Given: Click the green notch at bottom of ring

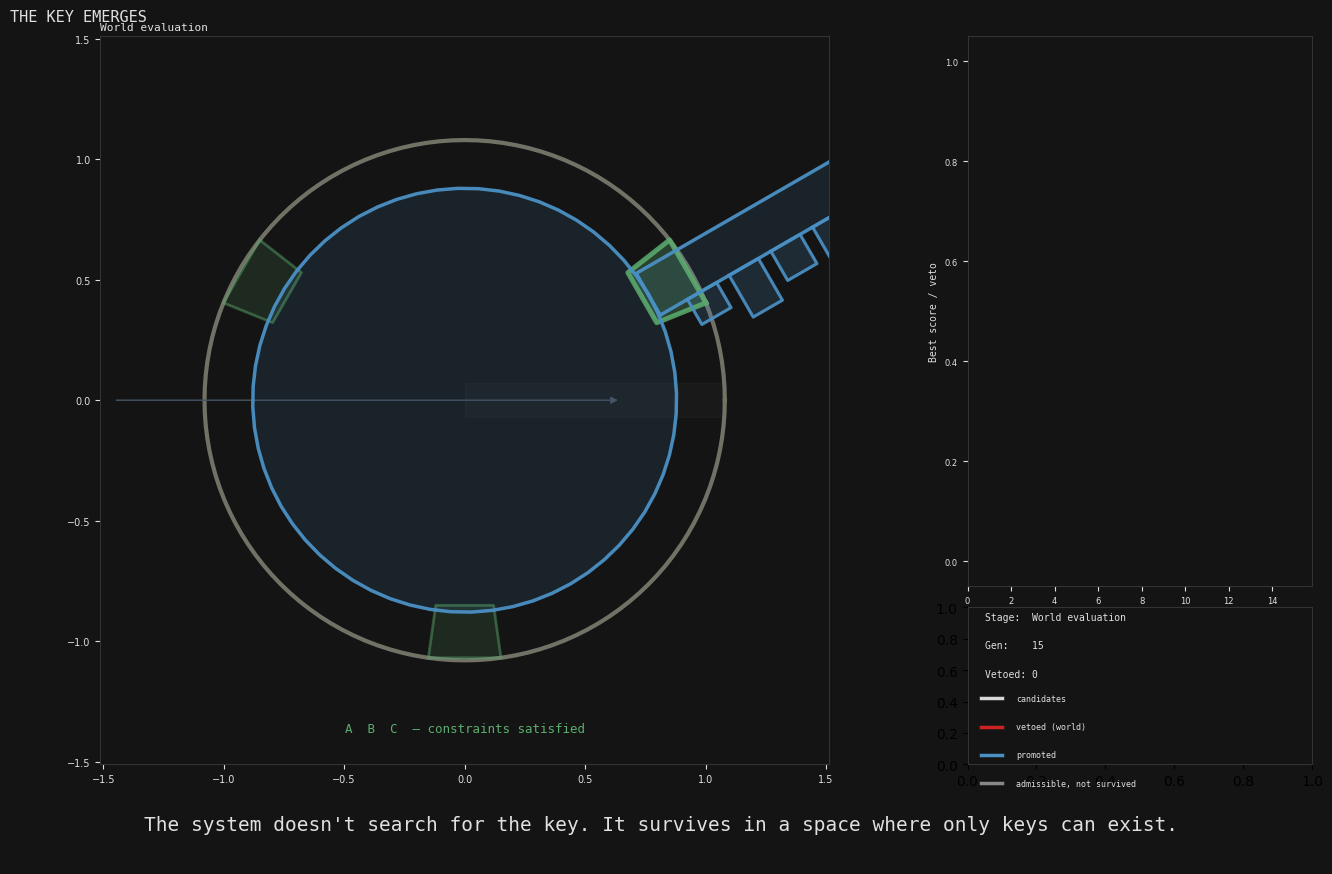Looking at the screenshot, I should coord(464,631).
